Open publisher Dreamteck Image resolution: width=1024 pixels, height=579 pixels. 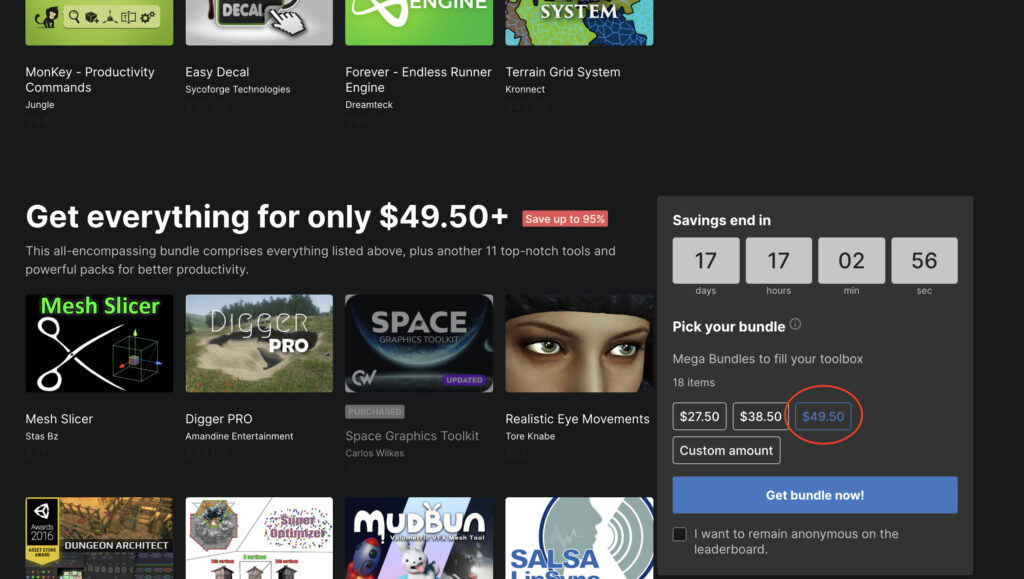coord(369,105)
